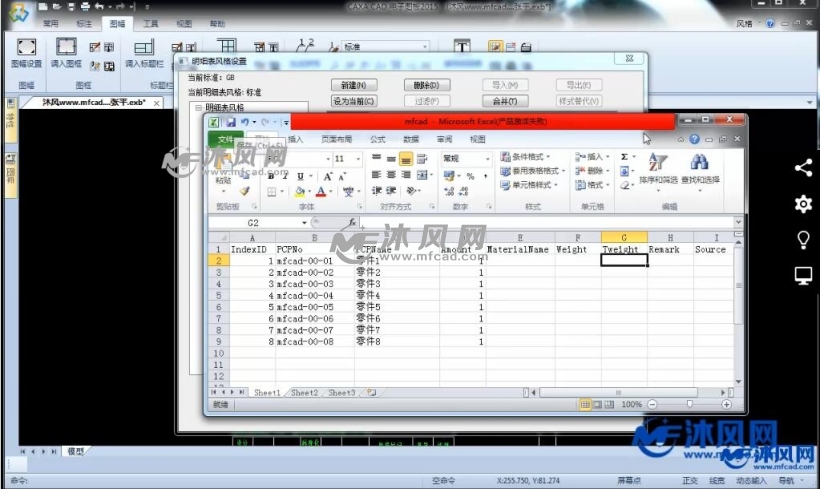Click the Merge and Center icon
This screenshot has height=489, width=820.
(422, 175)
